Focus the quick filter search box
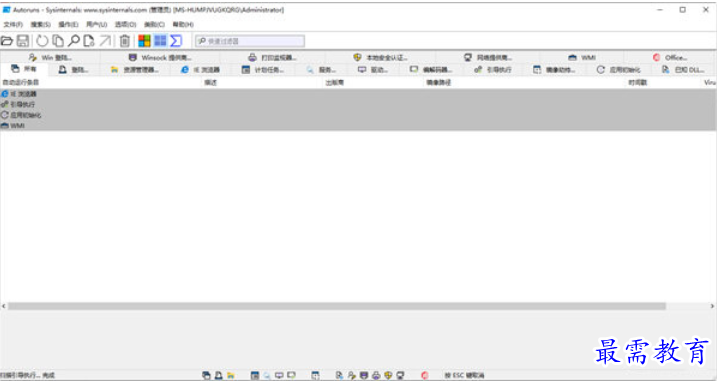The image size is (717, 383). point(250,41)
